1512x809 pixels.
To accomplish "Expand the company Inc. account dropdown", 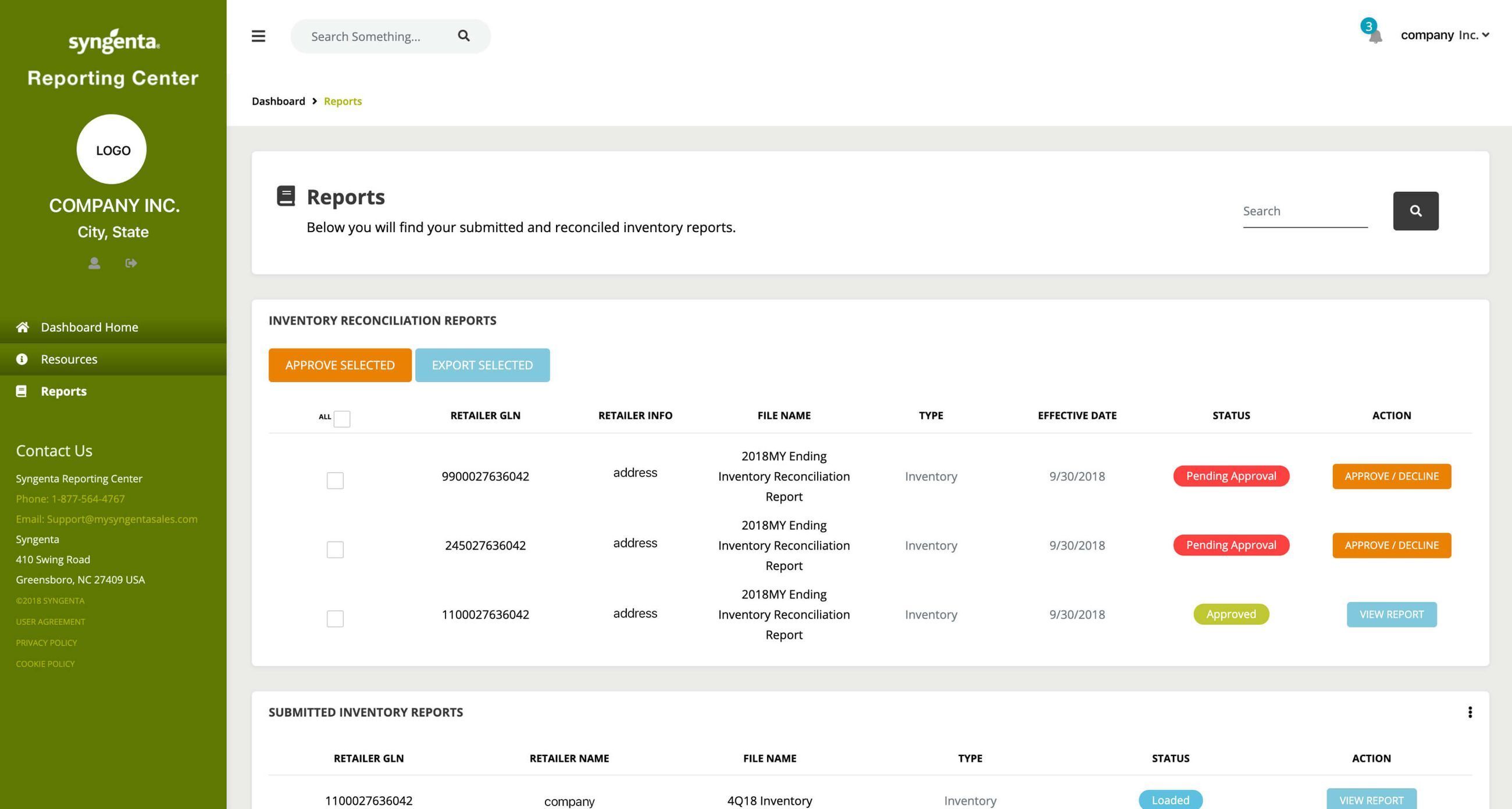I will pos(1445,35).
